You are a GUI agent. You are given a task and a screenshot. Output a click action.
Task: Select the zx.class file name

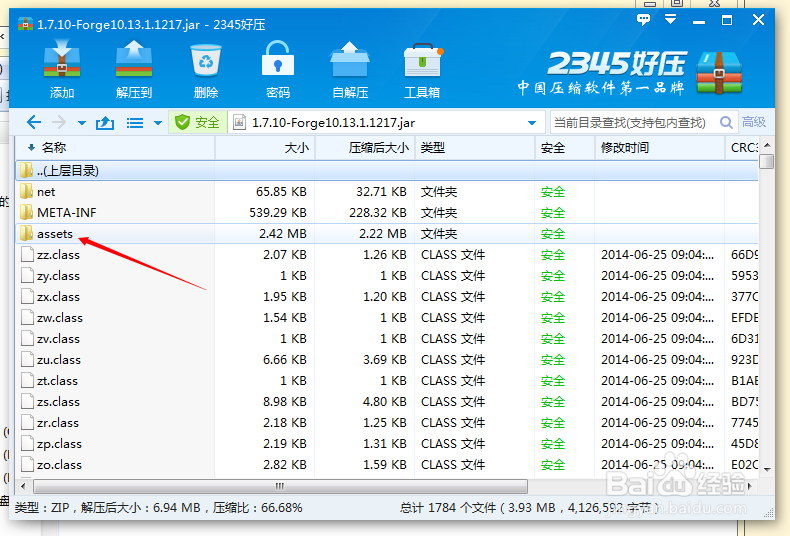tap(58, 297)
